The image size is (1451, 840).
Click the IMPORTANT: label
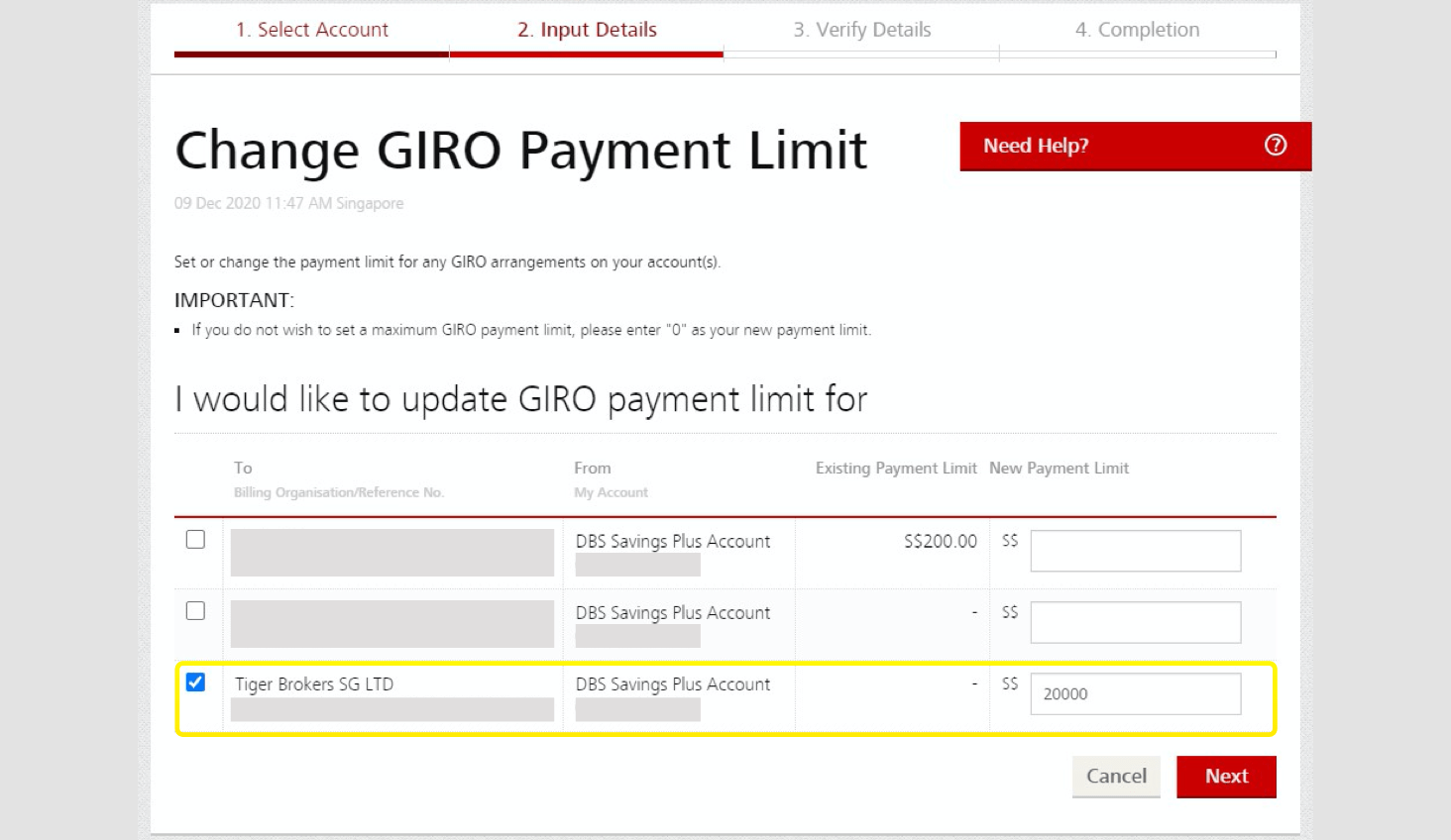click(234, 300)
